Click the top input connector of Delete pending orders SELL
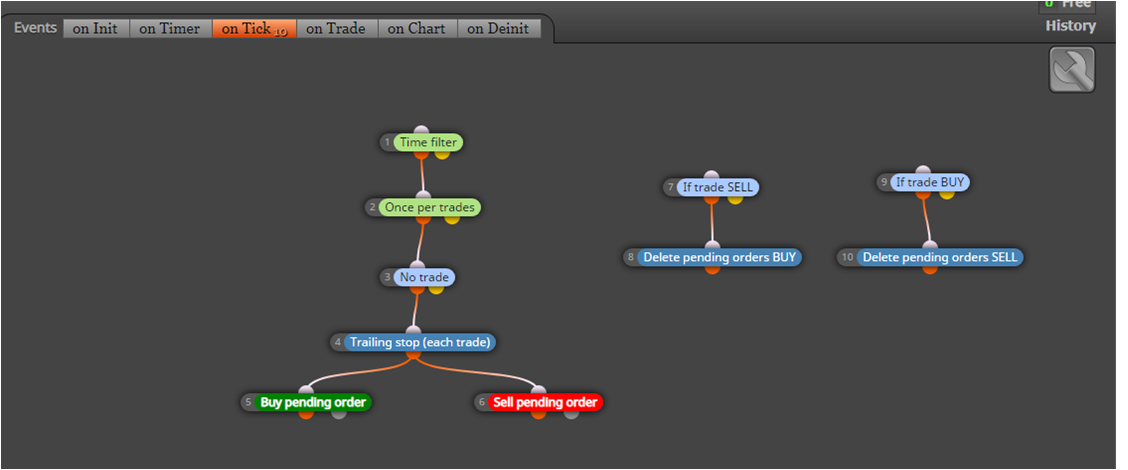This screenshot has width=1128, height=470. pyautogui.click(x=930, y=245)
